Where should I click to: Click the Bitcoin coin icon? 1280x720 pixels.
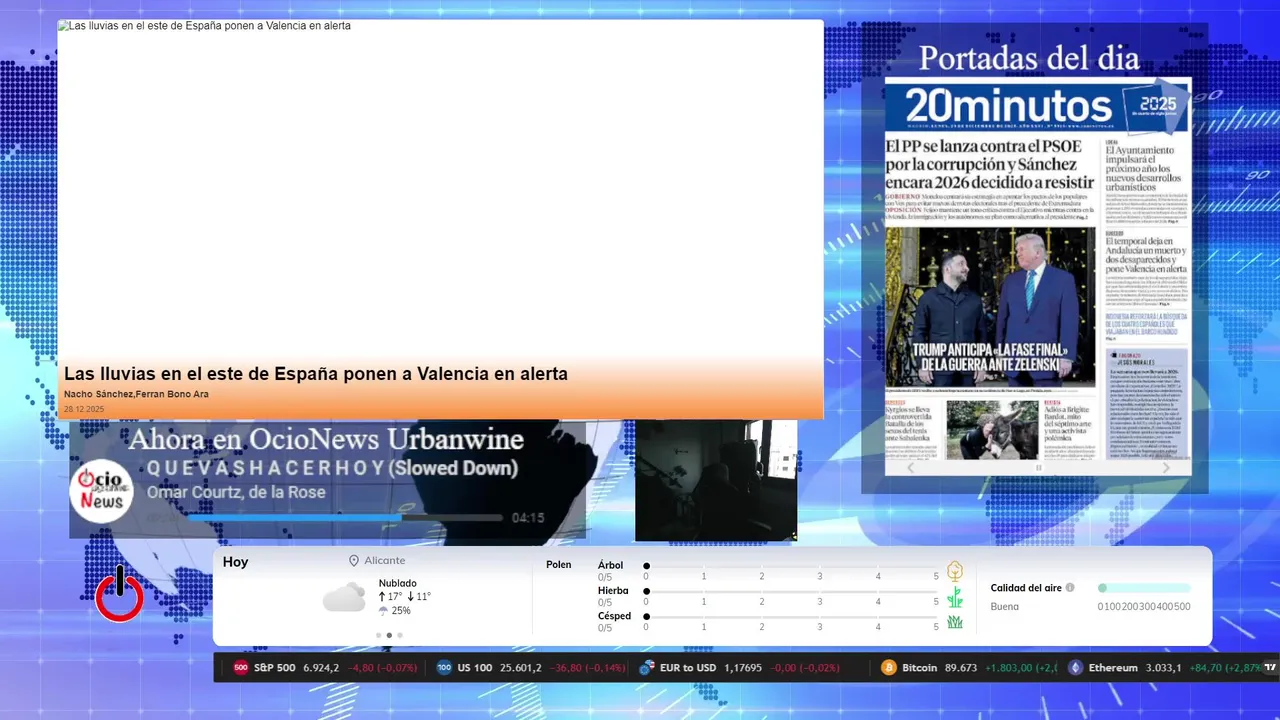(x=889, y=668)
